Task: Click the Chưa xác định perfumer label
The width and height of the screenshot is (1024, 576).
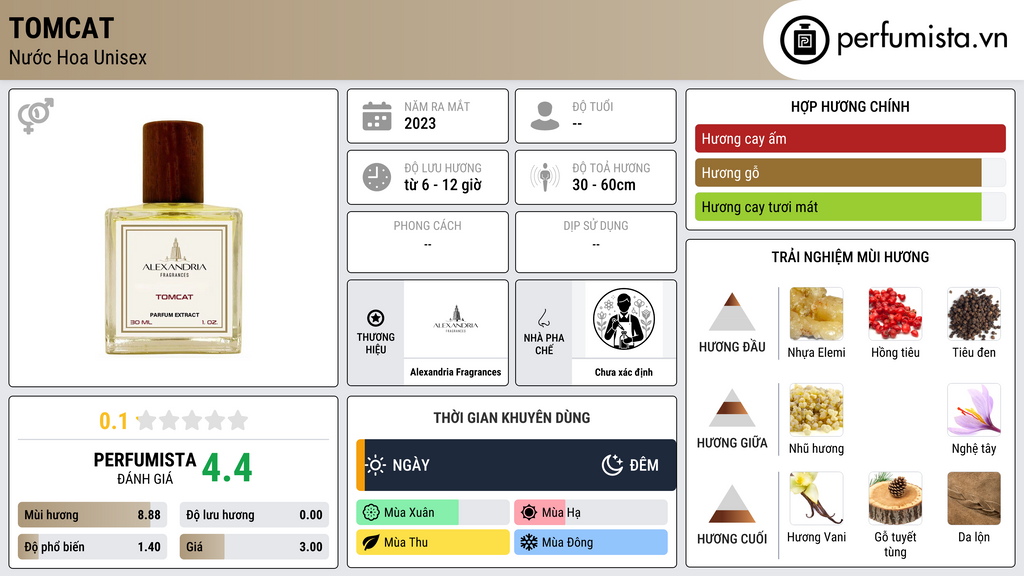Action: tap(624, 372)
